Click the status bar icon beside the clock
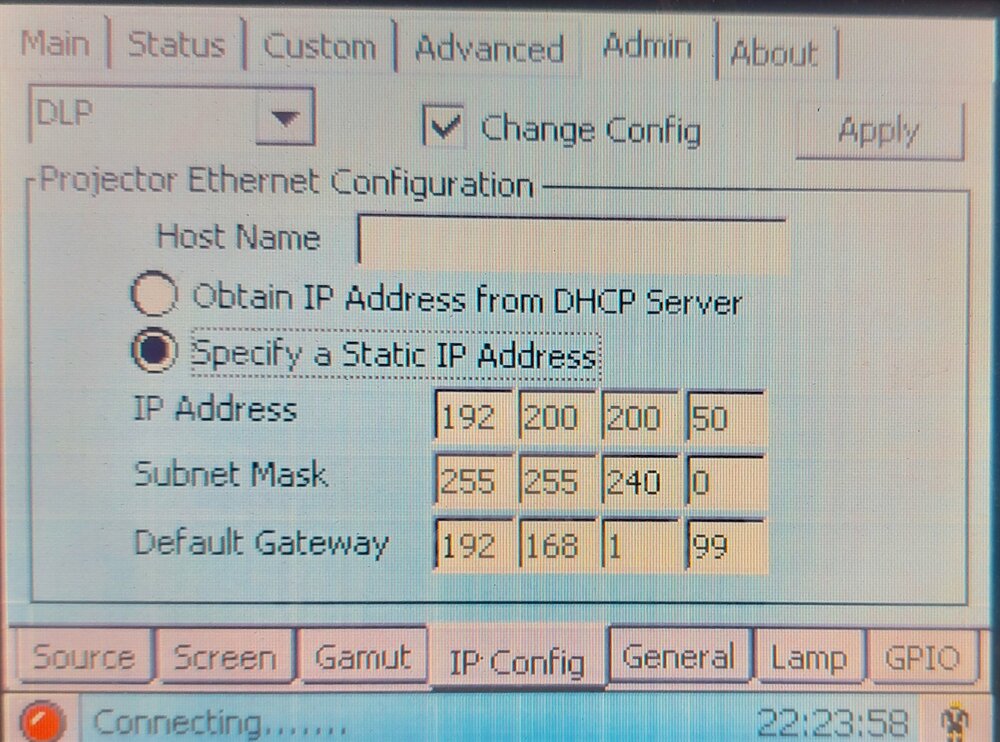This screenshot has height=742, width=1000. click(x=957, y=722)
